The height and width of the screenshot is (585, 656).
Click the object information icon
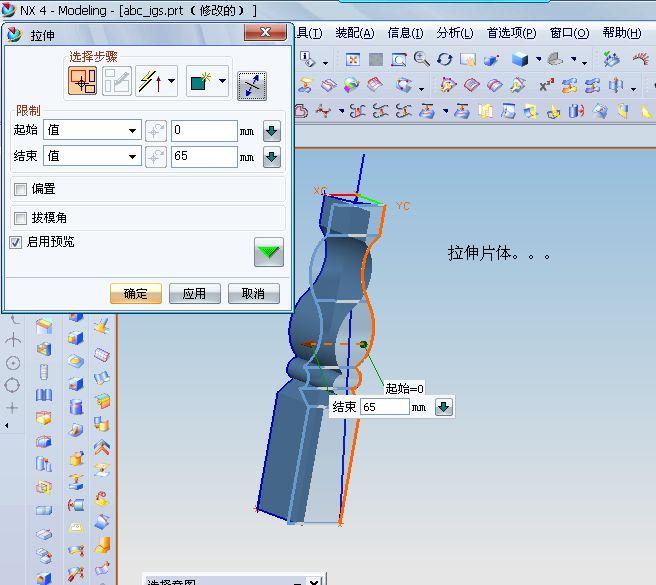pos(308,59)
